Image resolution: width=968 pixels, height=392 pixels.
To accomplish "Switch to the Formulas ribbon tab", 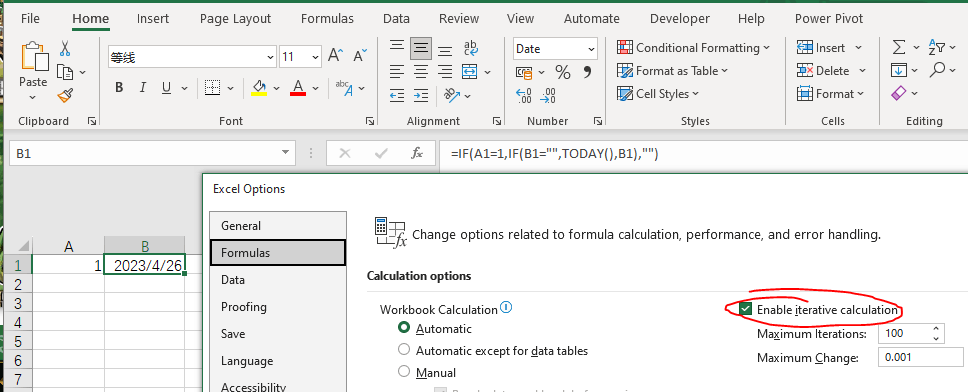I will tap(327, 19).
